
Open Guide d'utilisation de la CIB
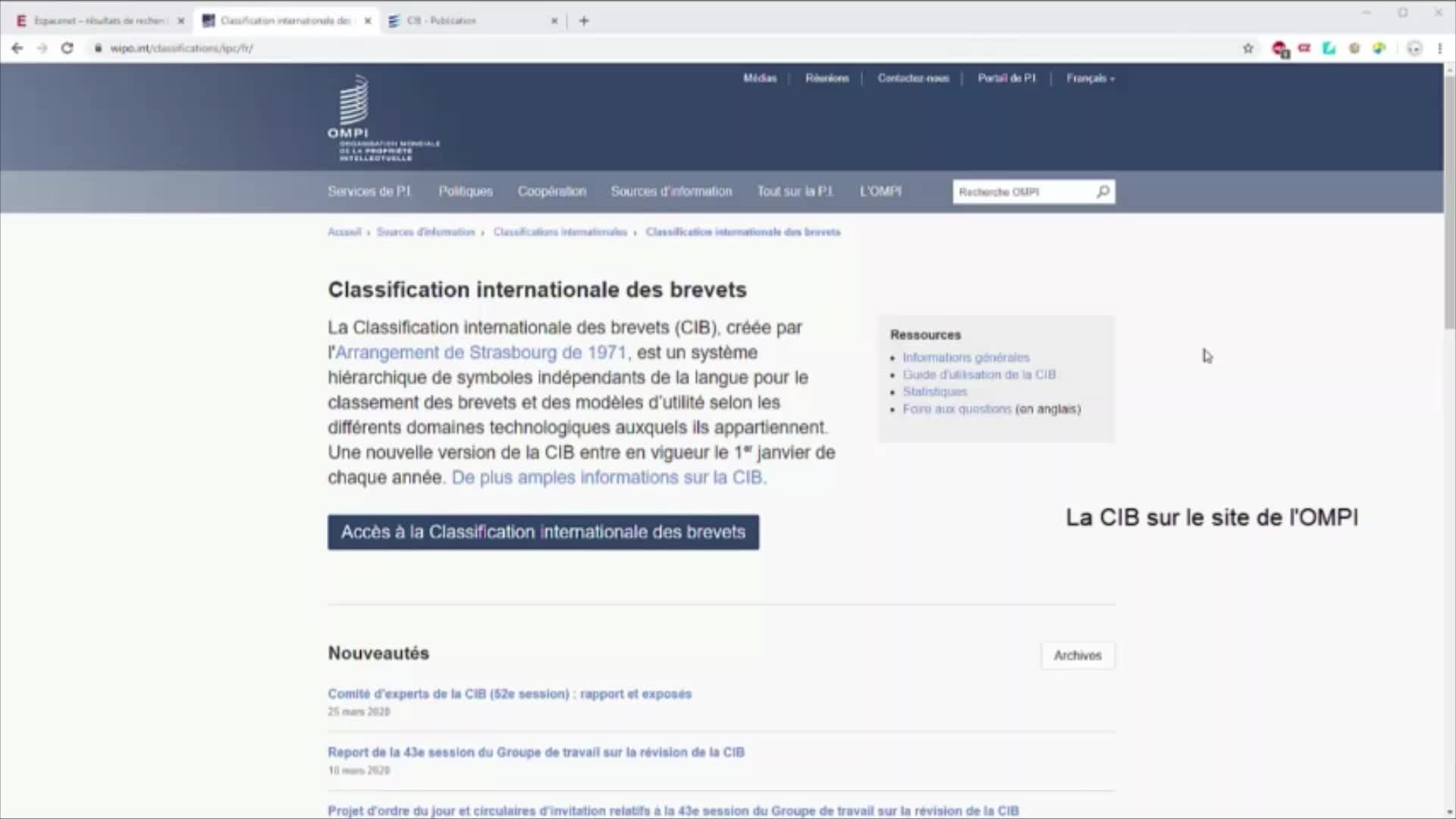tap(979, 375)
